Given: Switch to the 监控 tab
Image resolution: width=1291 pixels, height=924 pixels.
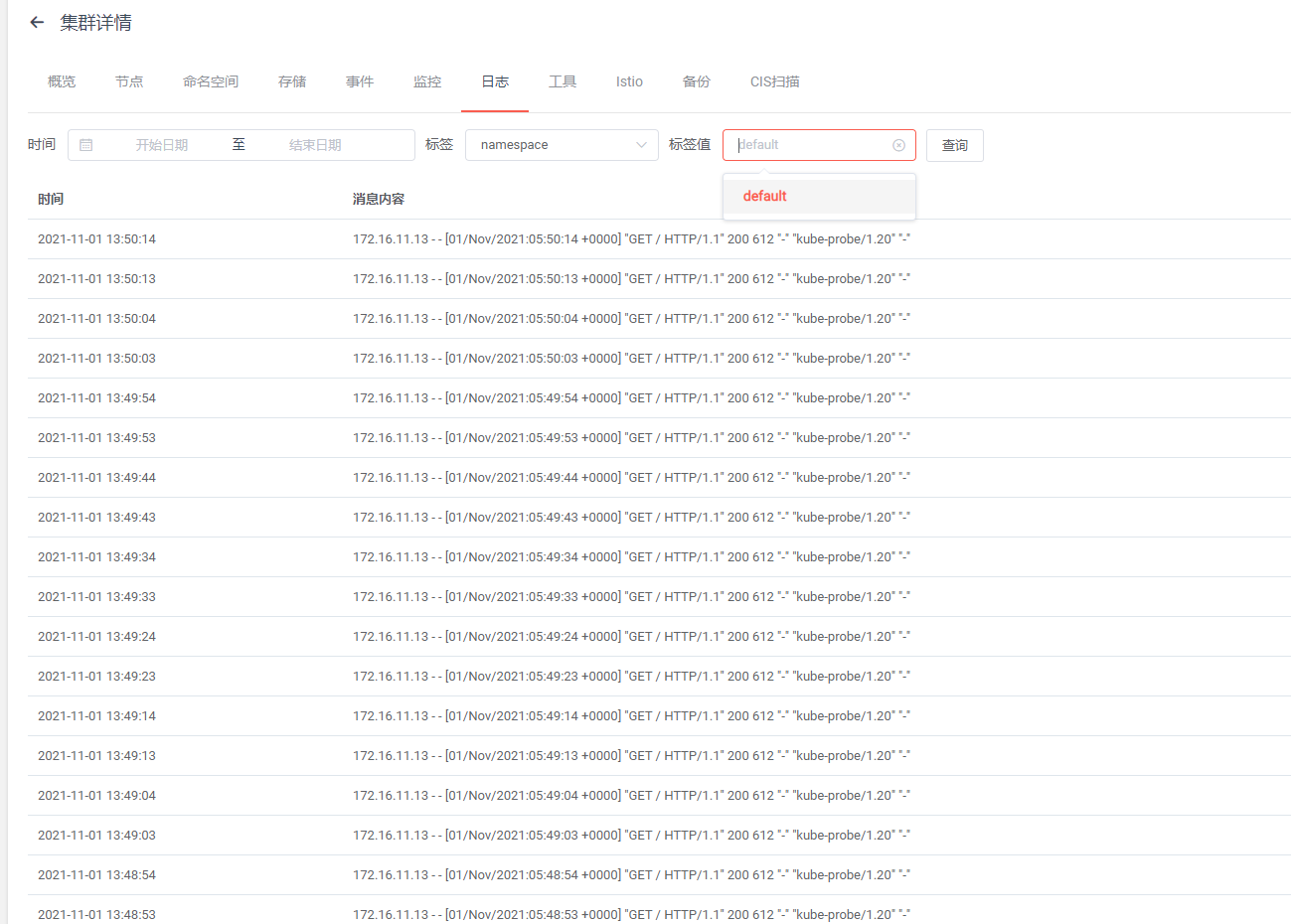Looking at the screenshot, I should (x=427, y=81).
